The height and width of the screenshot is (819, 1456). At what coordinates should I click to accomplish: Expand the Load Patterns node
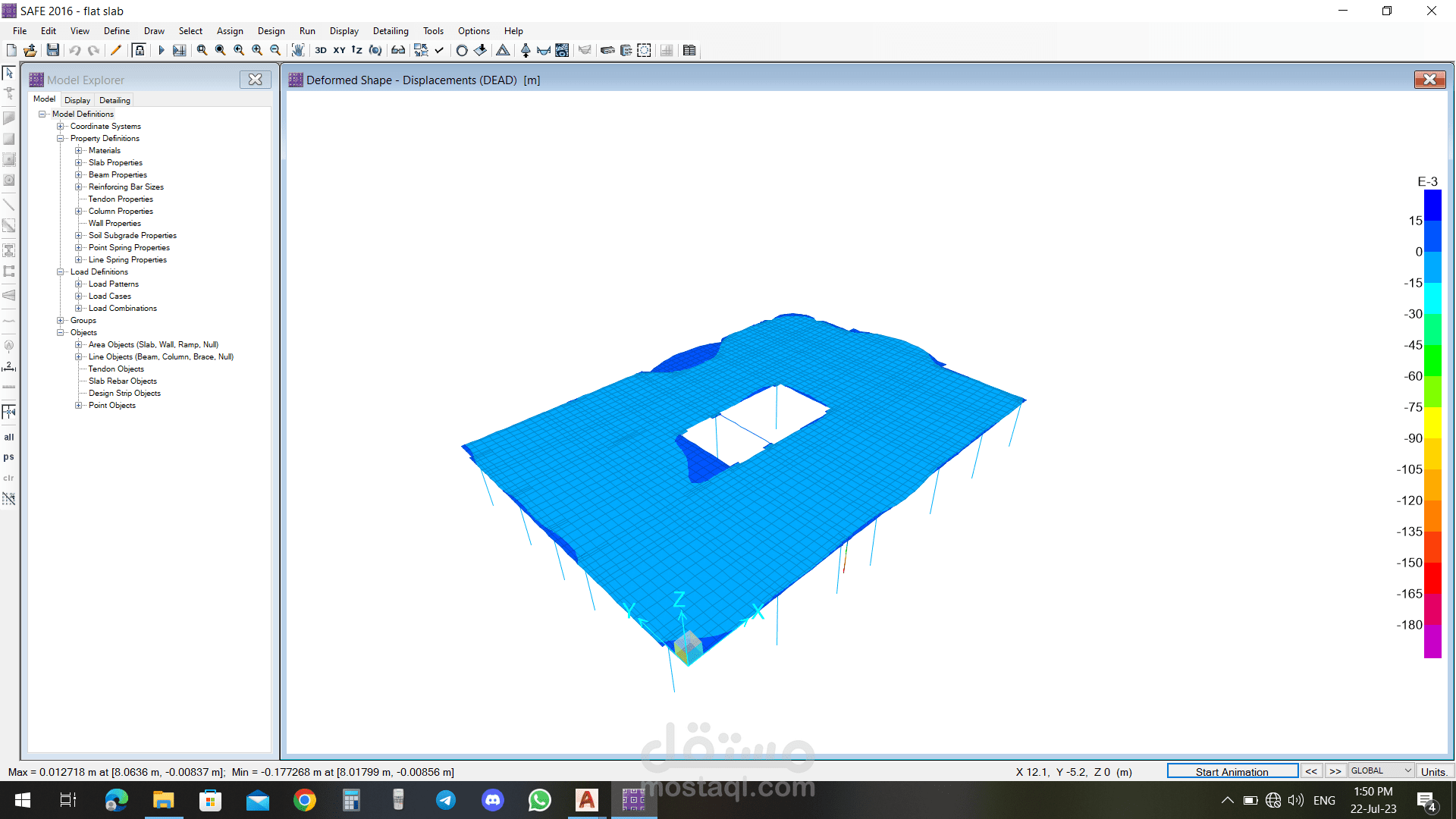tap(79, 284)
